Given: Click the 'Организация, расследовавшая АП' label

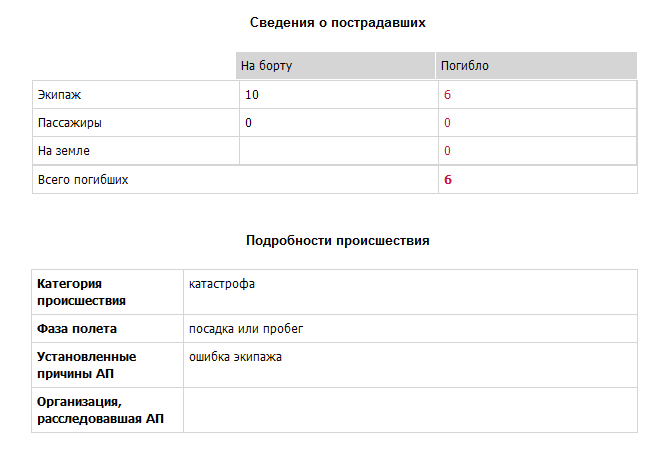Looking at the screenshot, I should (100, 410).
